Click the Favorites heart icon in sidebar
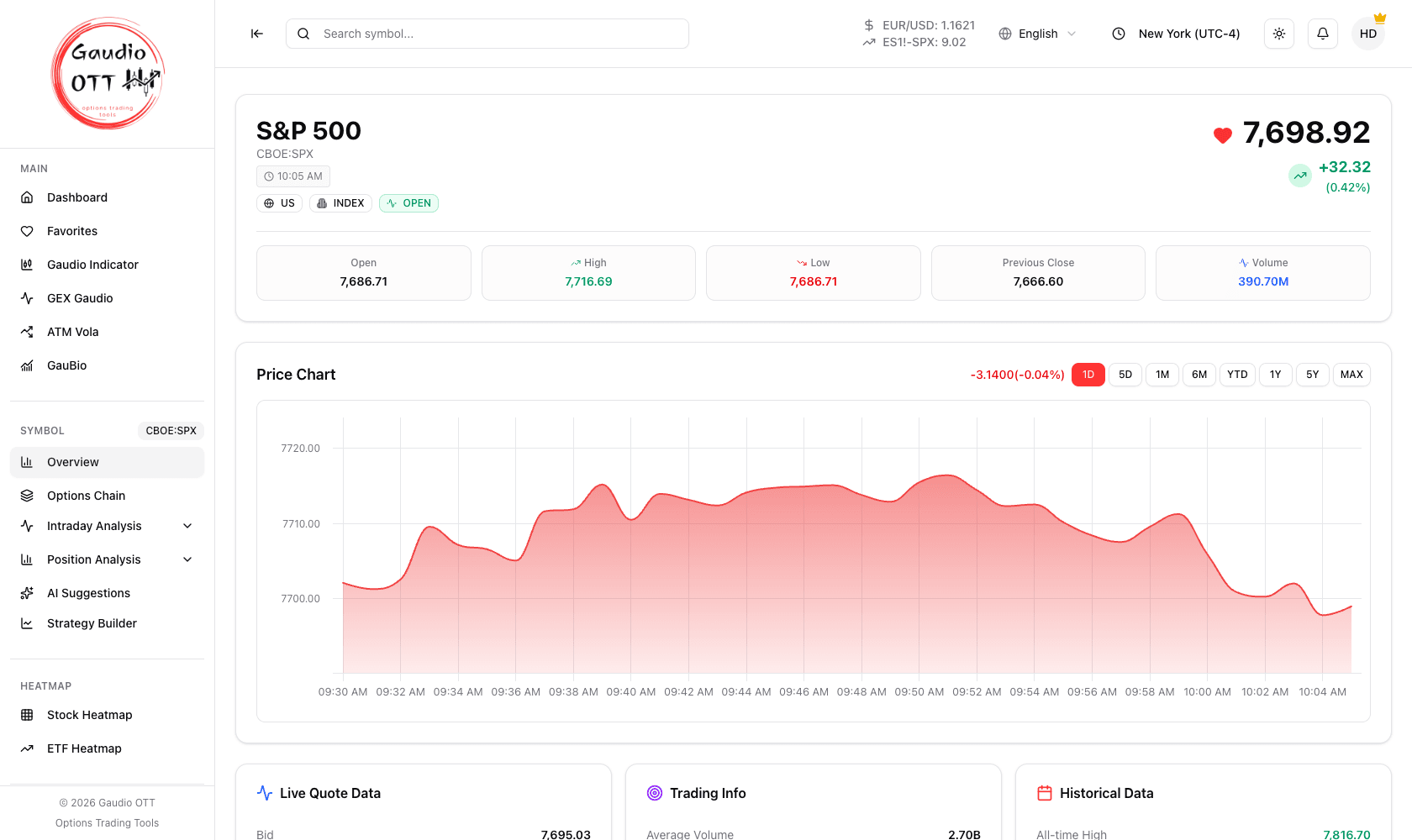1412x840 pixels. 27,231
